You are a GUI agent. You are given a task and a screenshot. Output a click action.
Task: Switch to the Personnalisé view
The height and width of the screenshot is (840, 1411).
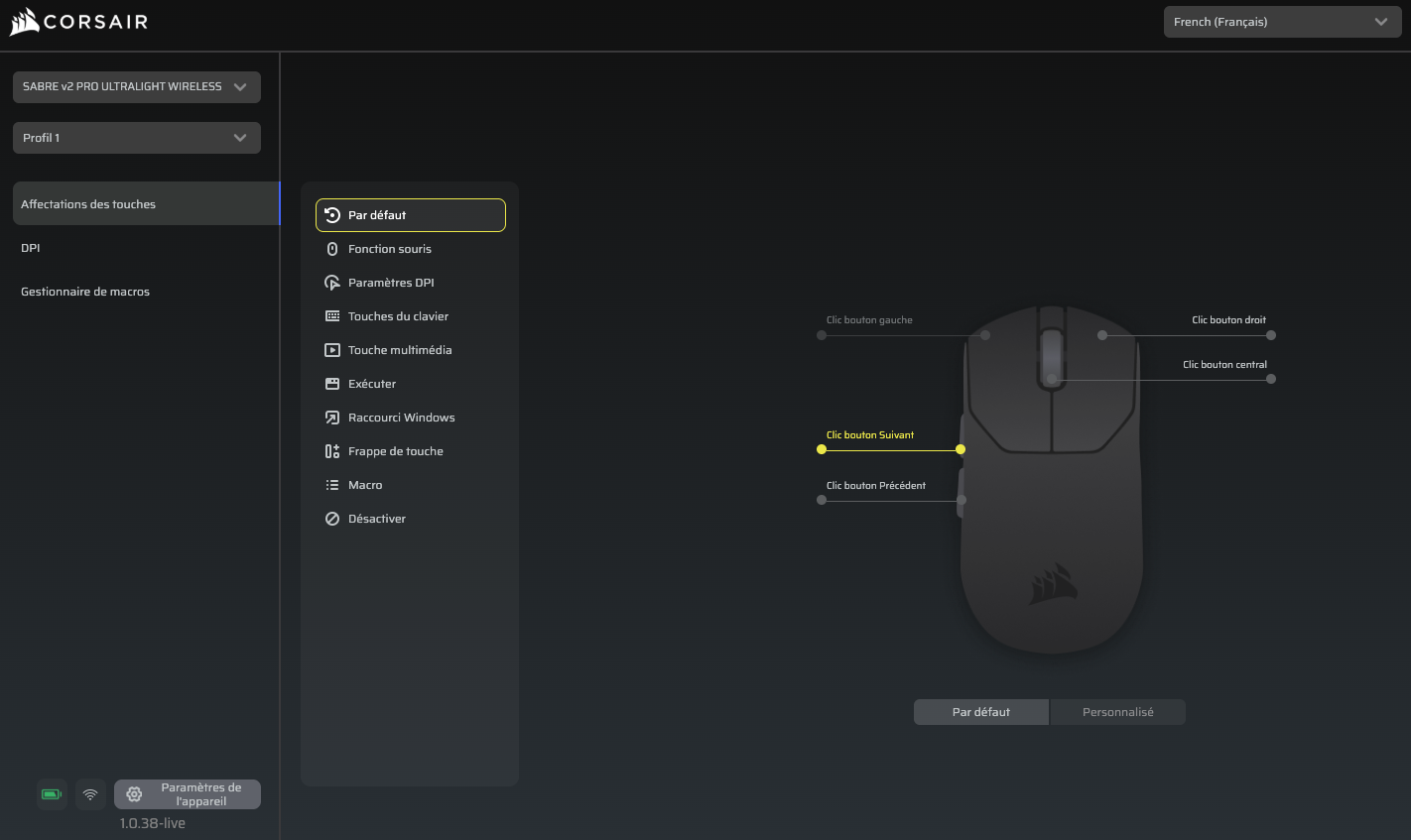tap(1117, 711)
